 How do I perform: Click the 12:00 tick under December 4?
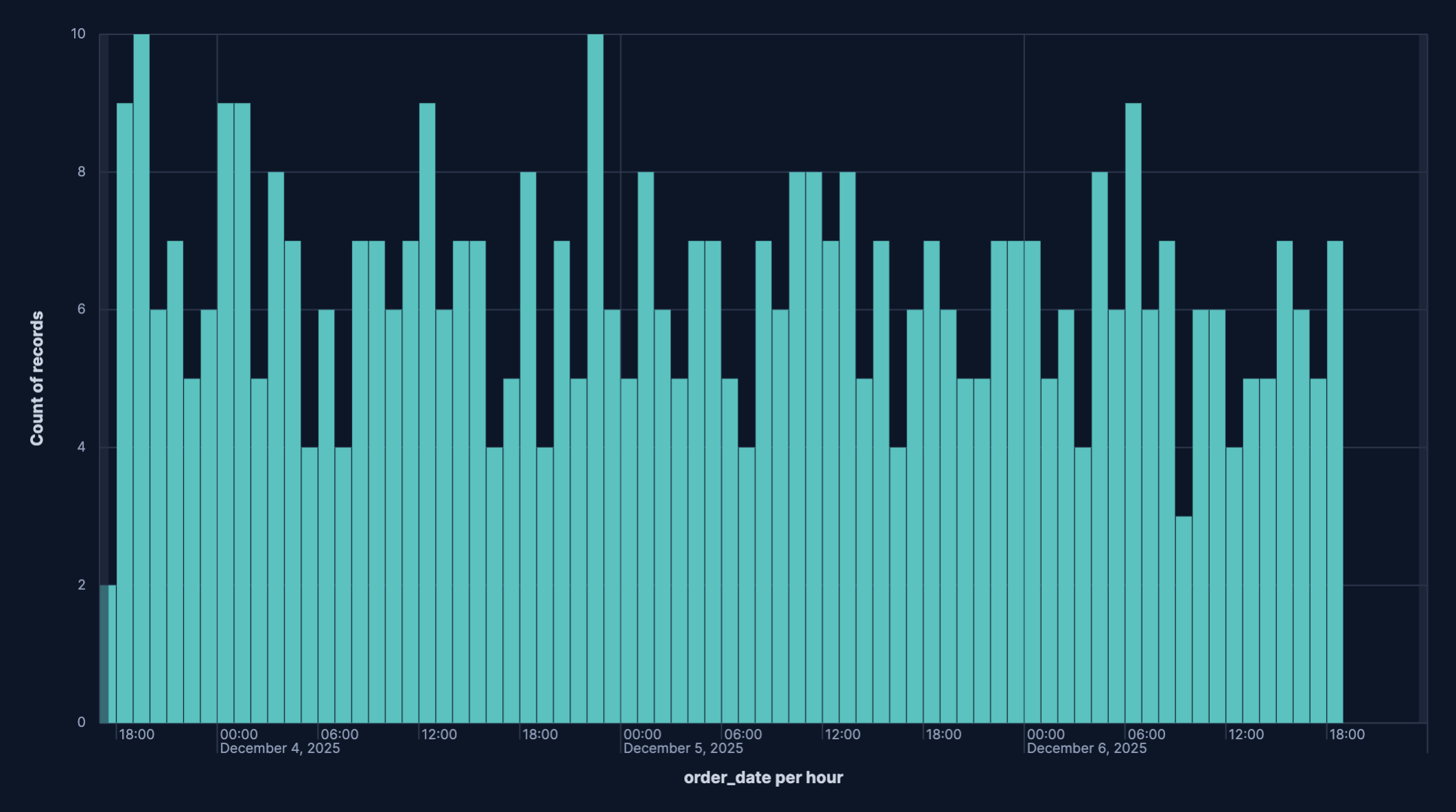pos(440,734)
